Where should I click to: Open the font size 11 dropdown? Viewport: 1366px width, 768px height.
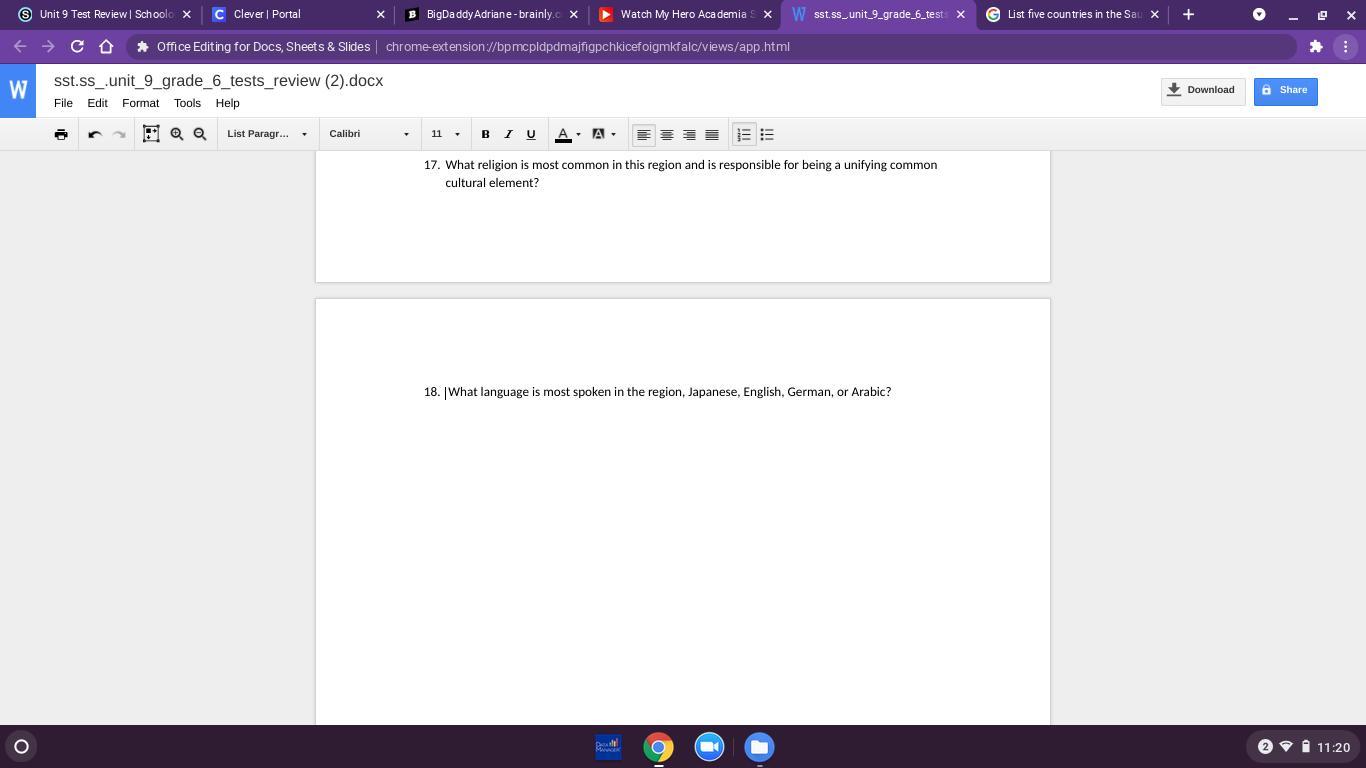point(445,134)
